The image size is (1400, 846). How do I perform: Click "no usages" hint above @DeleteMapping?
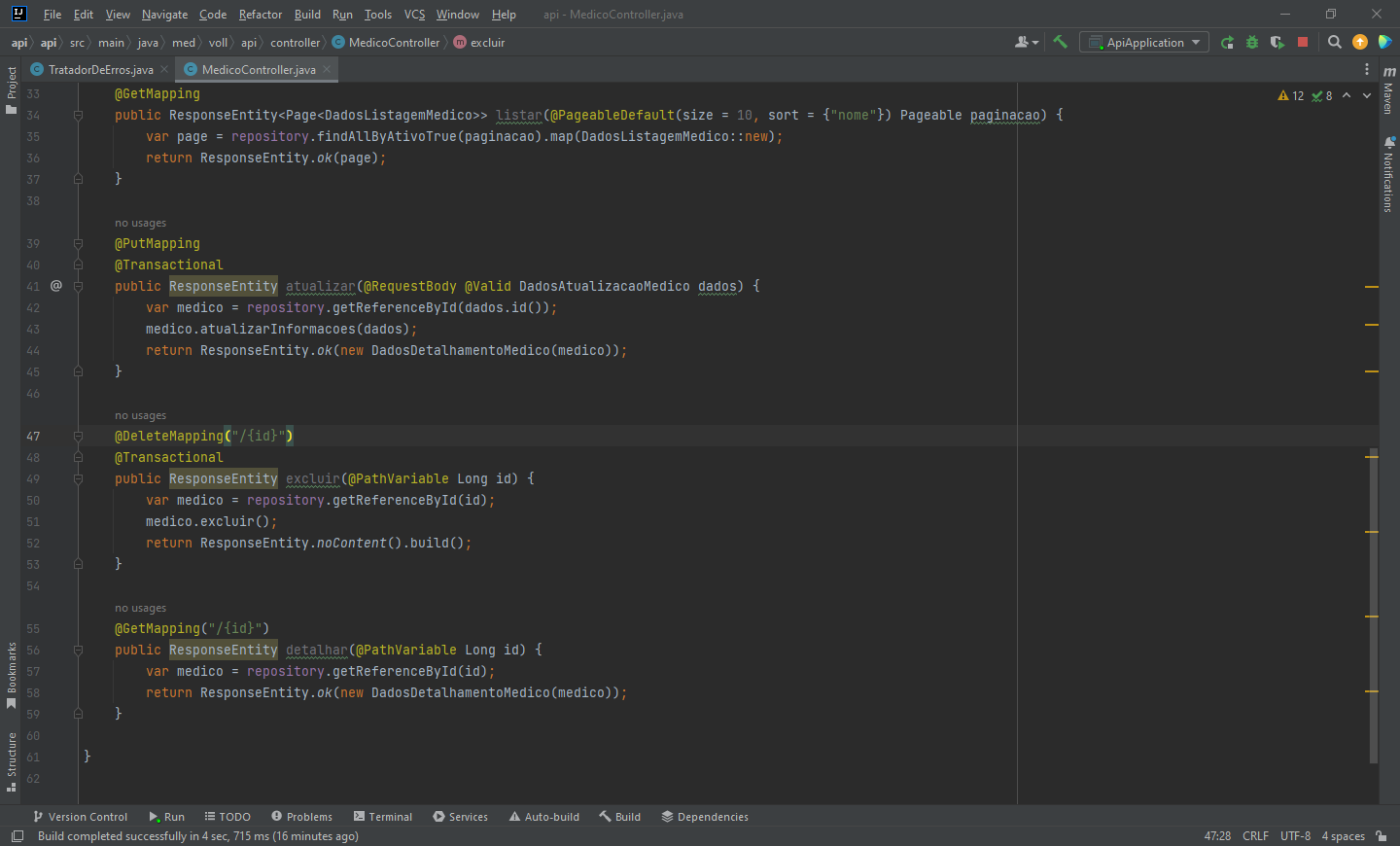tap(140, 415)
